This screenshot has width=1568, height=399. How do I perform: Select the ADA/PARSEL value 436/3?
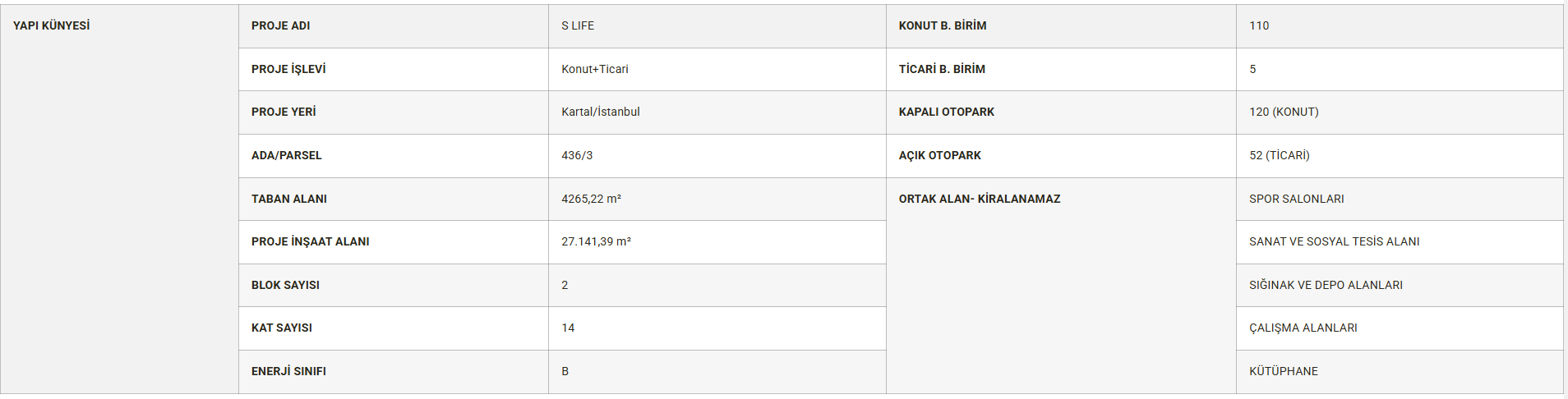(577, 156)
